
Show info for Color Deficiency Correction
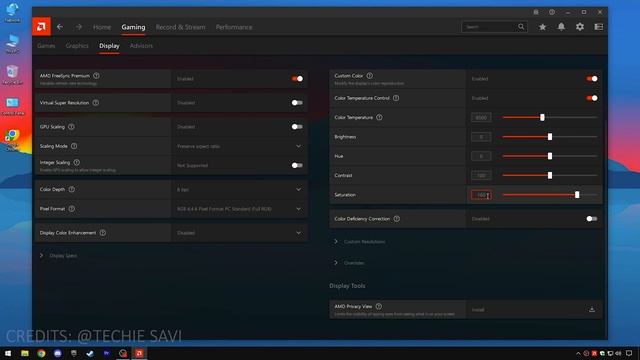[x=397, y=219]
